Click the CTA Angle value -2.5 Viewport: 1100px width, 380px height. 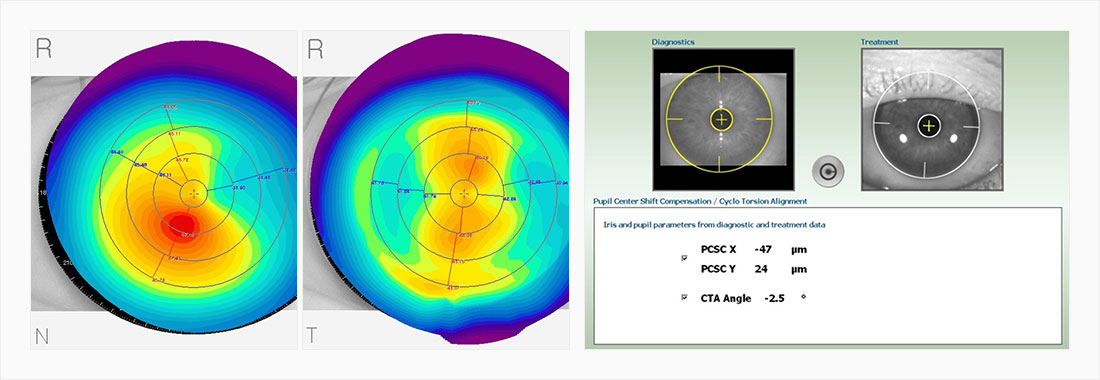click(x=774, y=298)
